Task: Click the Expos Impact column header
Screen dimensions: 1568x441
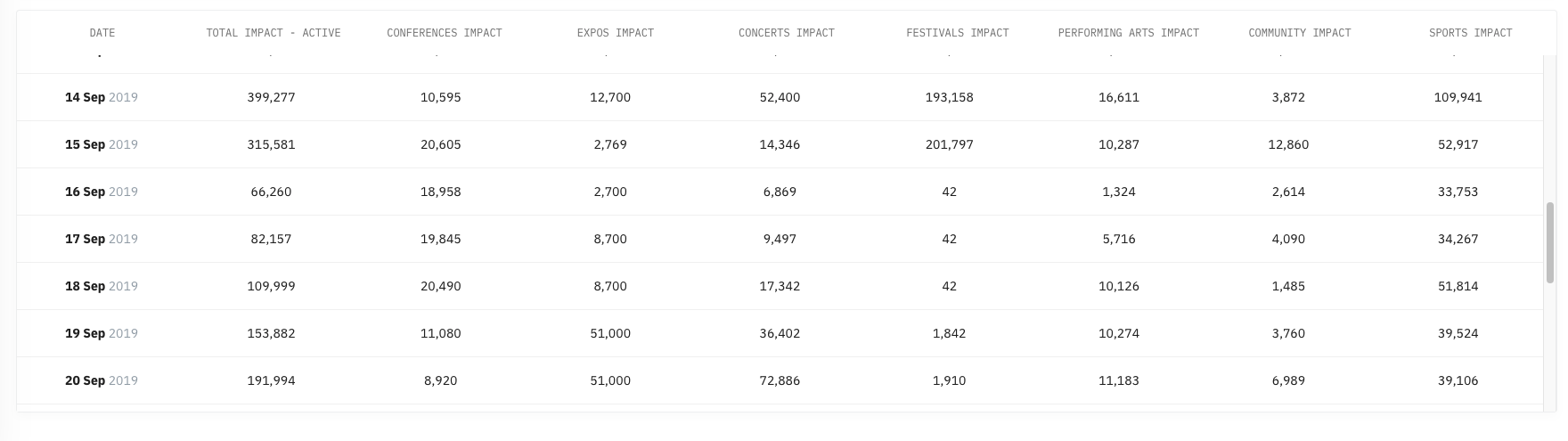Action: pos(616,33)
